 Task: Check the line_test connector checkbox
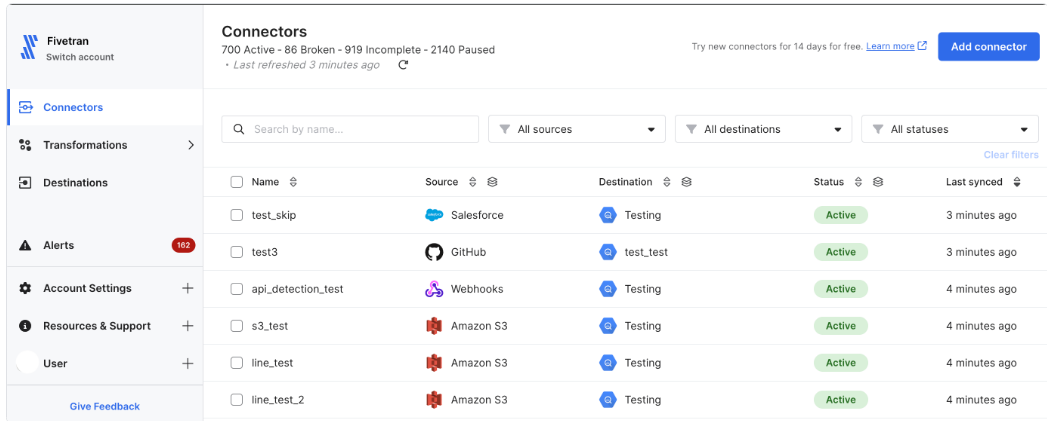pyautogui.click(x=236, y=363)
